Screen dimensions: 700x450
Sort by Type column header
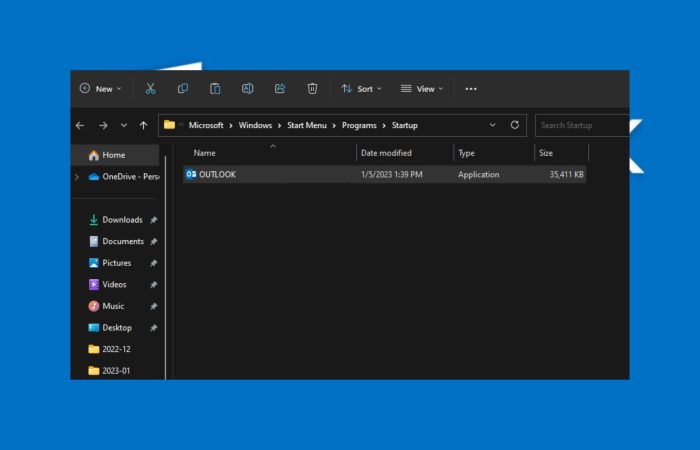coord(467,153)
